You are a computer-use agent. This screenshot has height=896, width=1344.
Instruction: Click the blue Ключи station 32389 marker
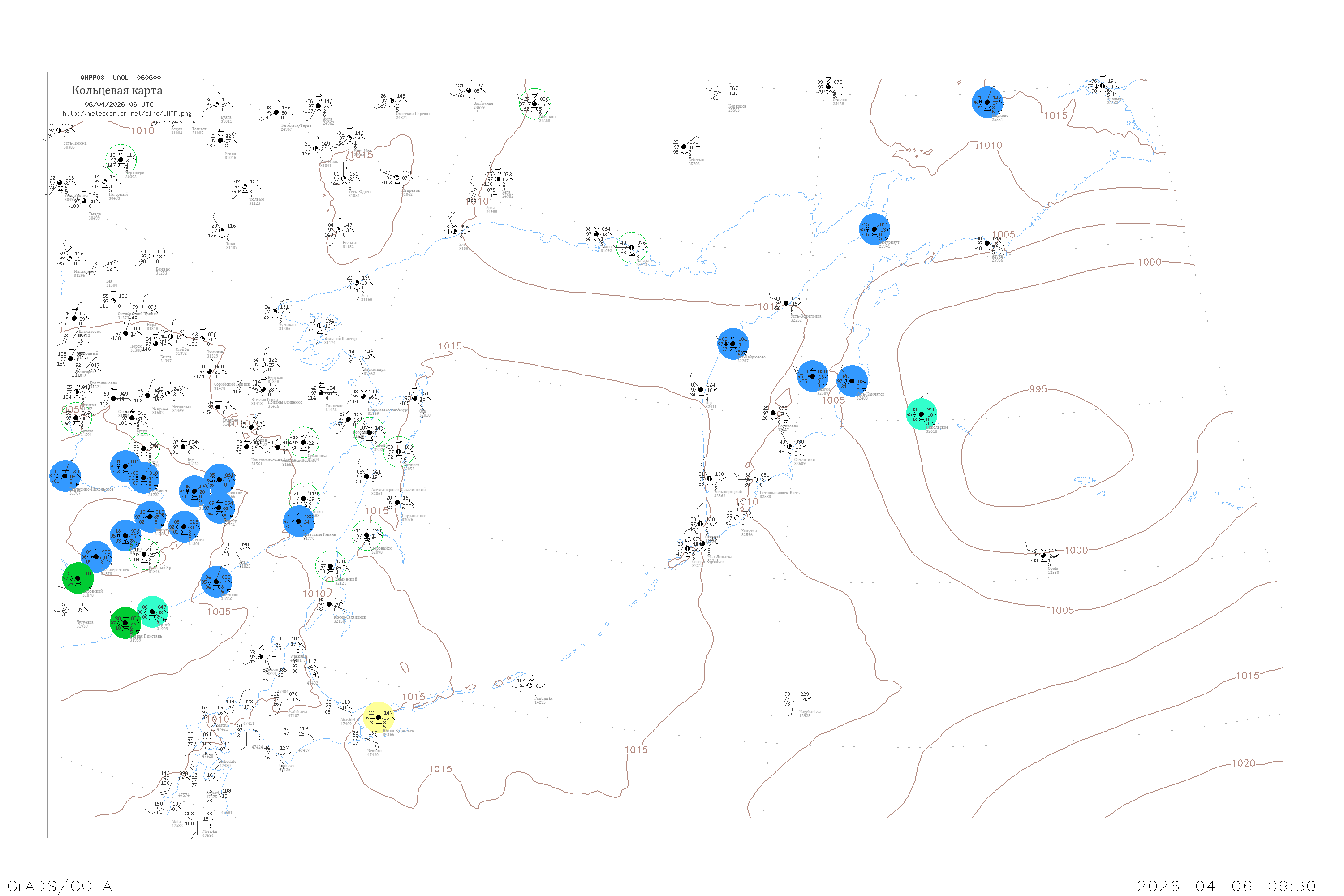coord(813,376)
